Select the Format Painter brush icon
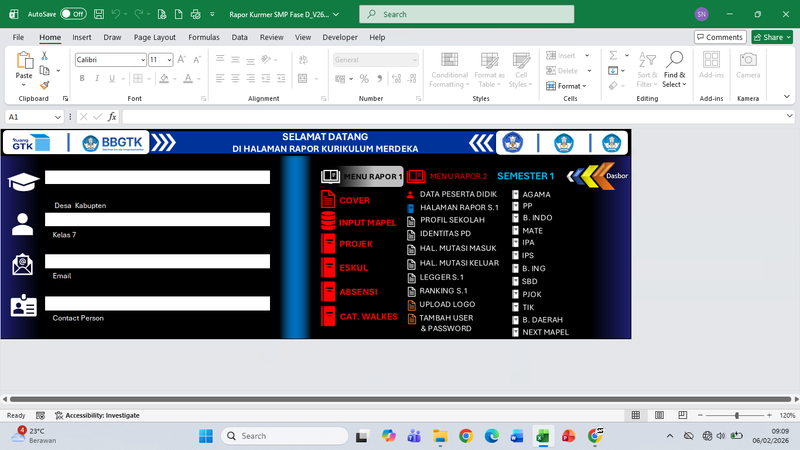 point(45,86)
